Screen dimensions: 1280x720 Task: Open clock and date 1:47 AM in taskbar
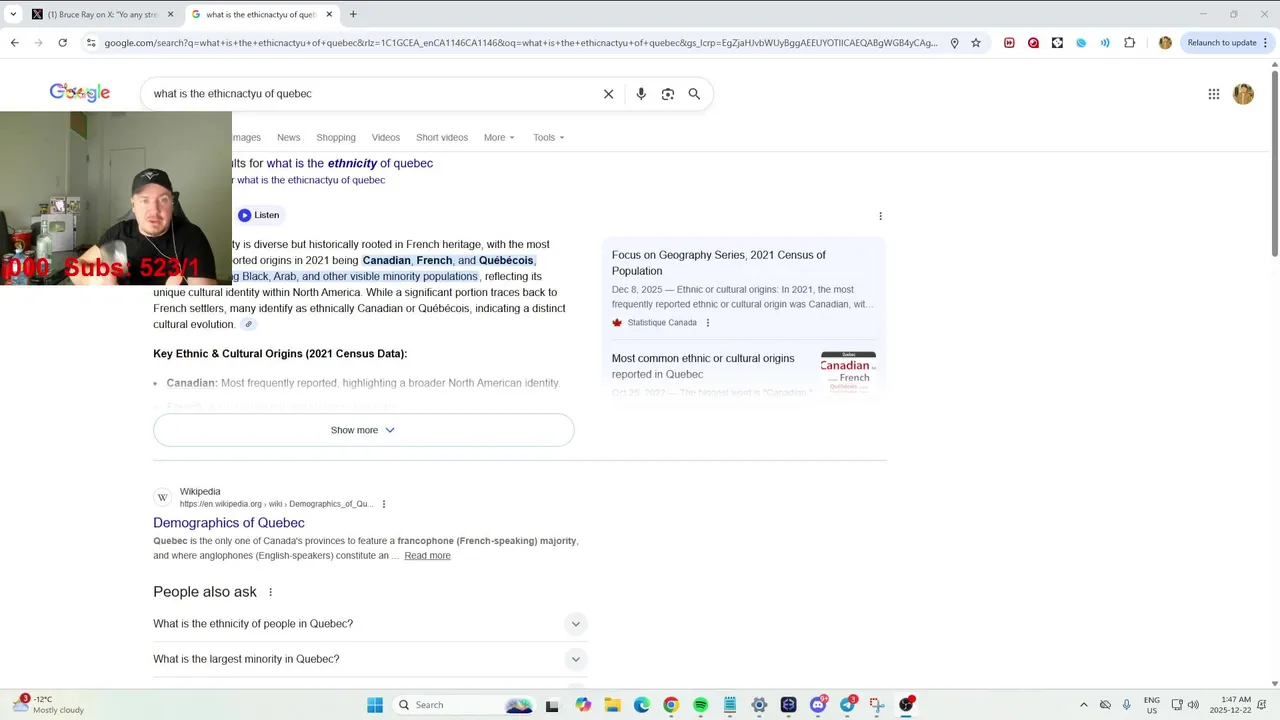[x=1229, y=705]
